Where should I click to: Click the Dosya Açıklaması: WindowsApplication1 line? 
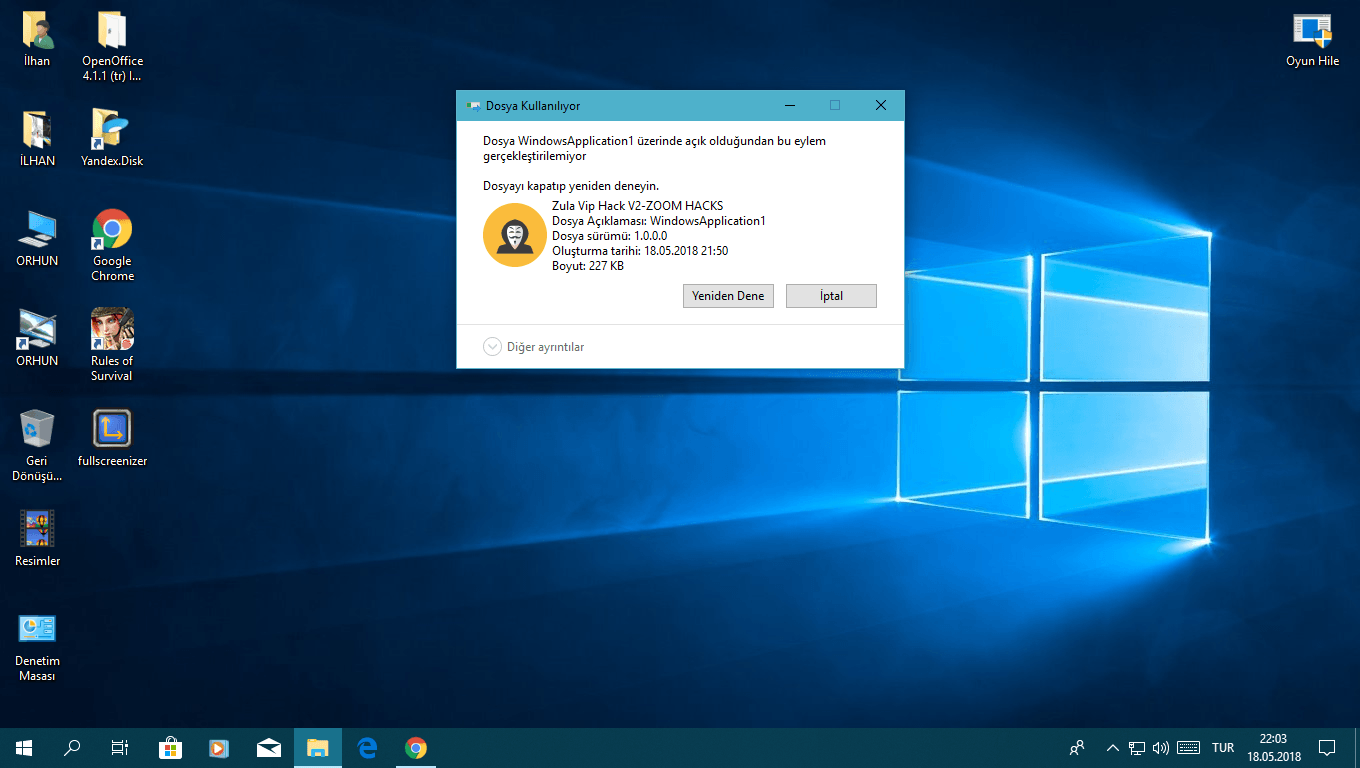click(x=659, y=221)
